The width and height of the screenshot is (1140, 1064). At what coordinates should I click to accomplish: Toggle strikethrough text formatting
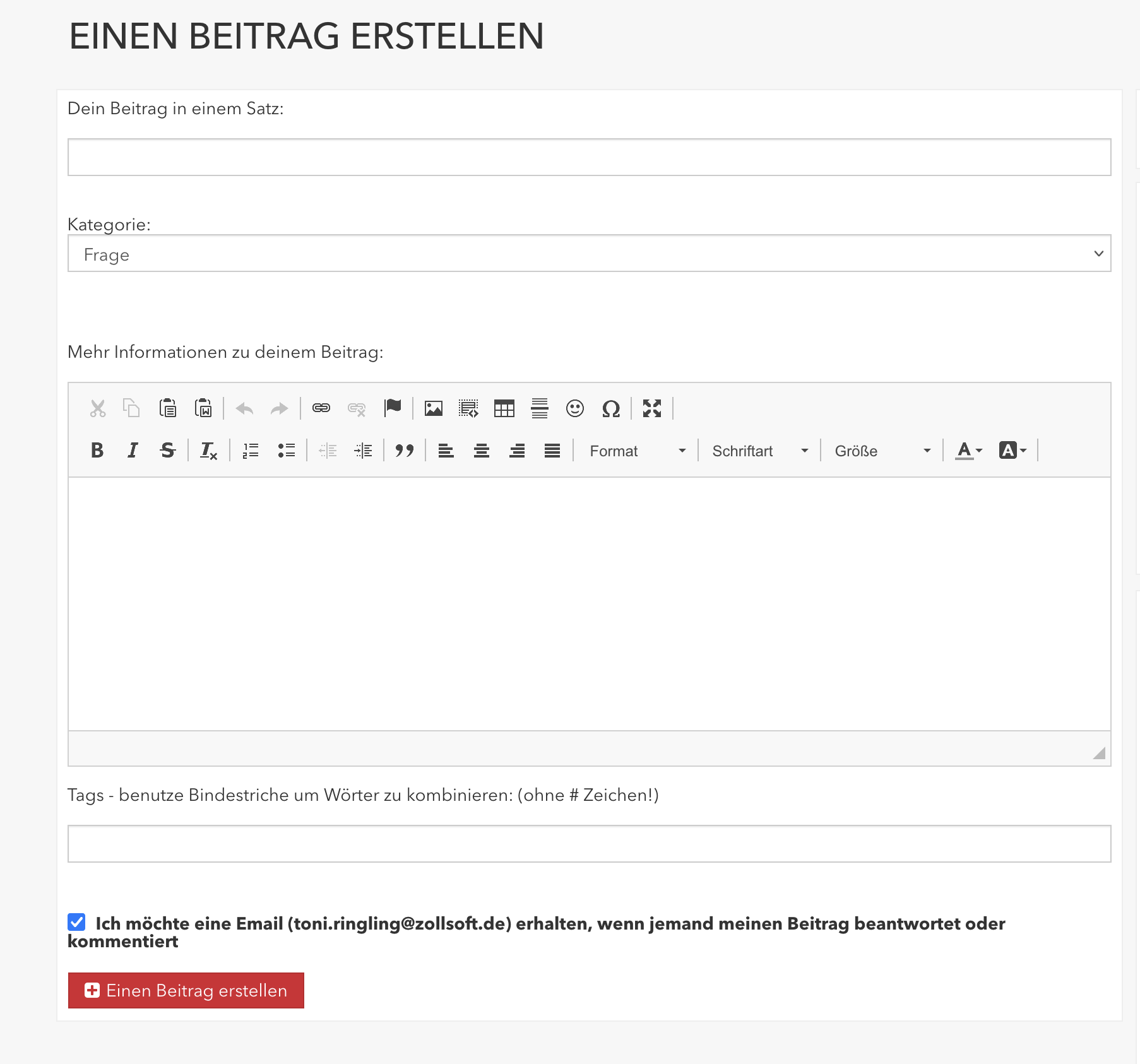click(x=168, y=451)
